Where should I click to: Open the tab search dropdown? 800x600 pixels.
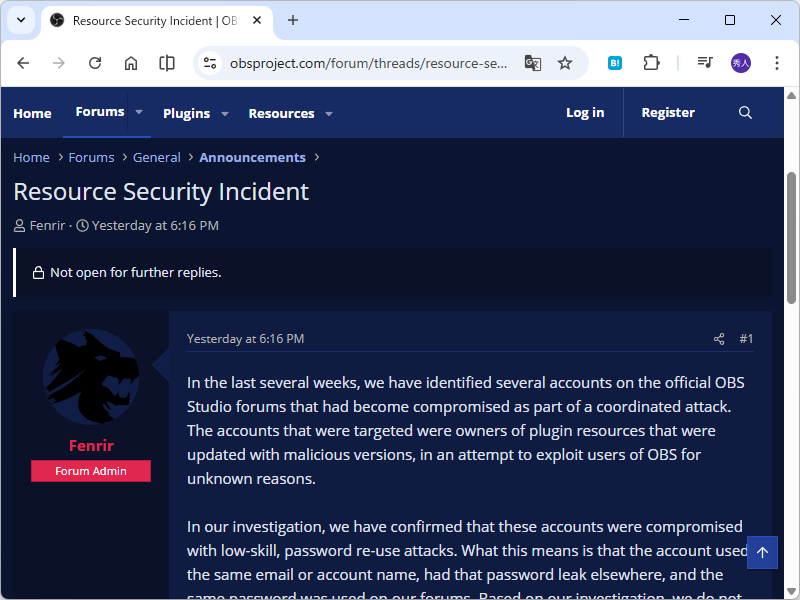click(x=20, y=20)
